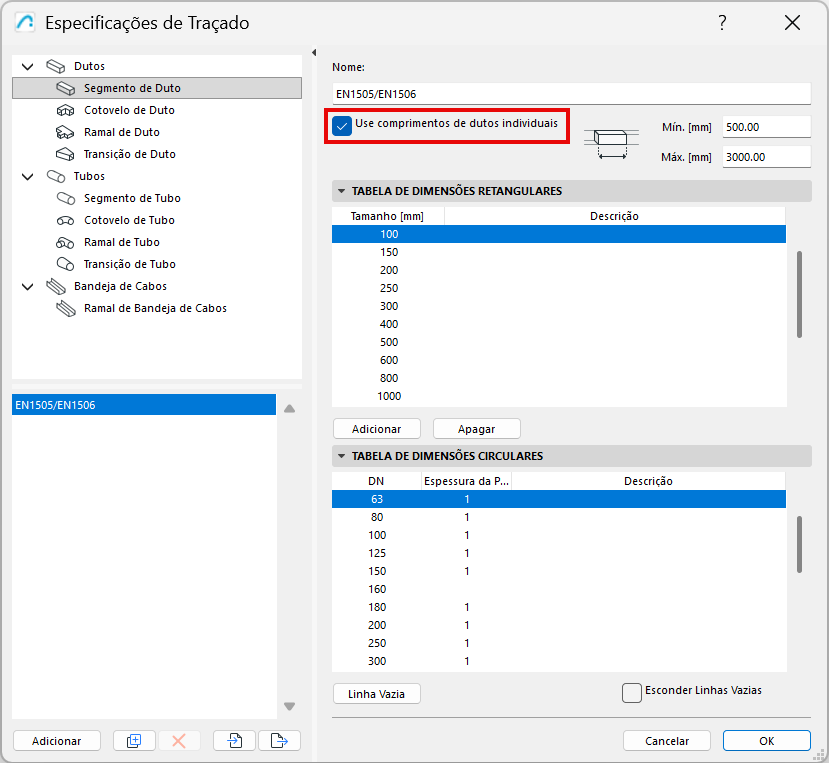
Task: Select DN 80 row
Action: click(x=559, y=517)
